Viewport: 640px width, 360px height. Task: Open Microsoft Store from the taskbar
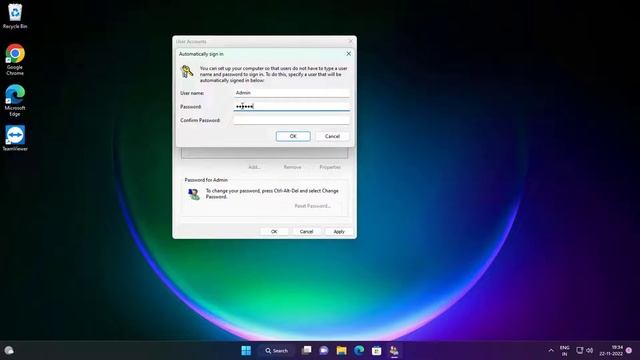click(x=376, y=351)
